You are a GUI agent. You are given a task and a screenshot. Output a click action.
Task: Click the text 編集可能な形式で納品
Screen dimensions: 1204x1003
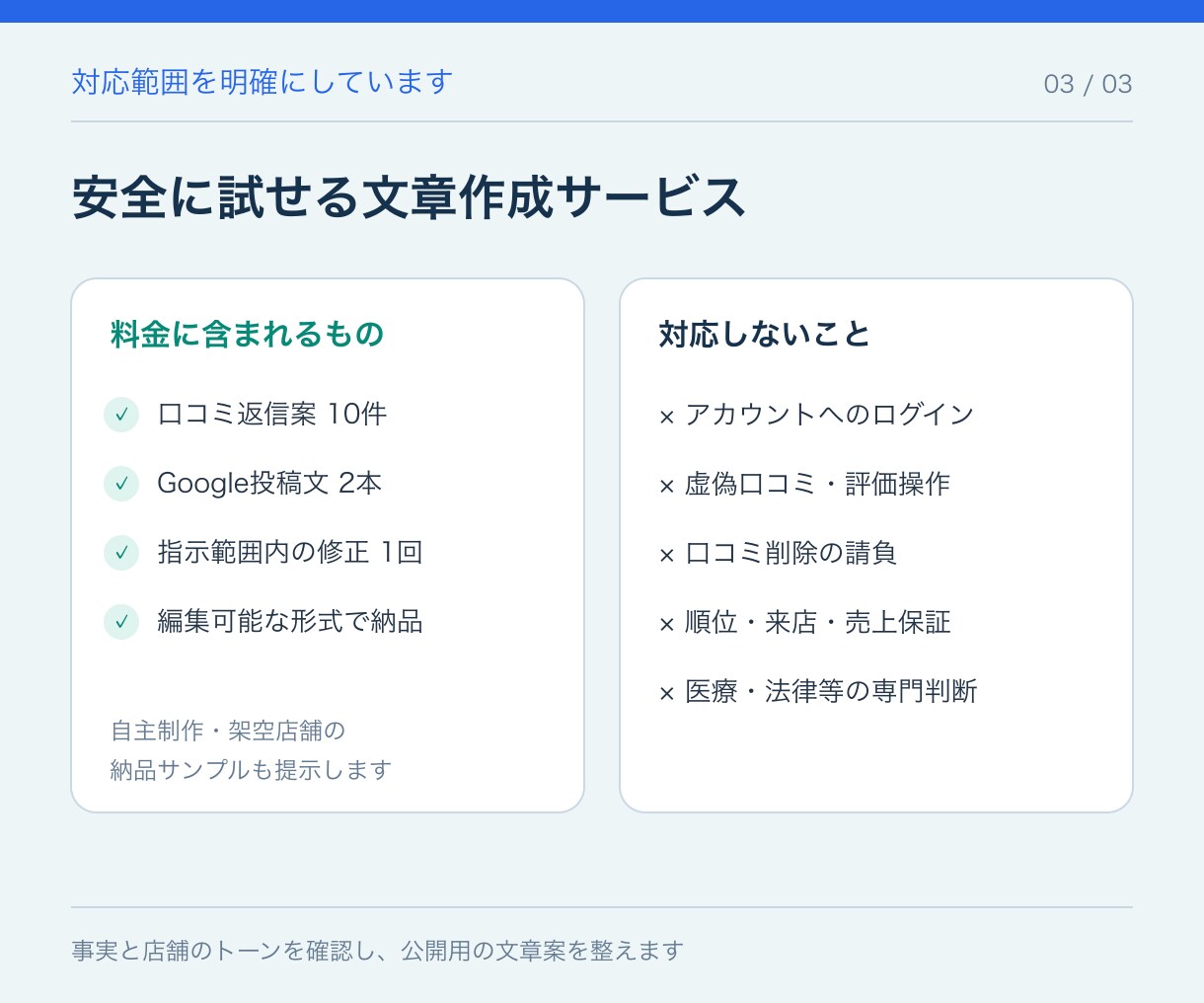click(290, 621)
